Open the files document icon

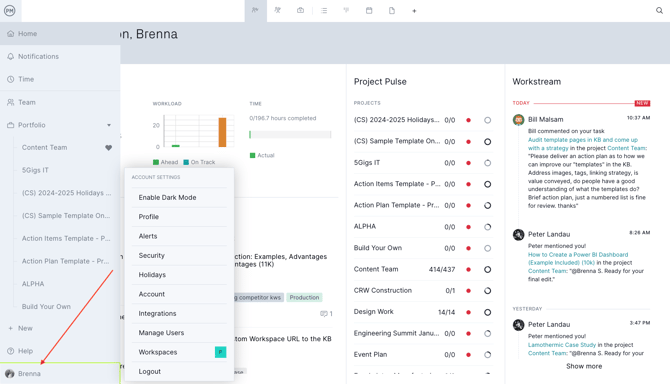point(392,11)
